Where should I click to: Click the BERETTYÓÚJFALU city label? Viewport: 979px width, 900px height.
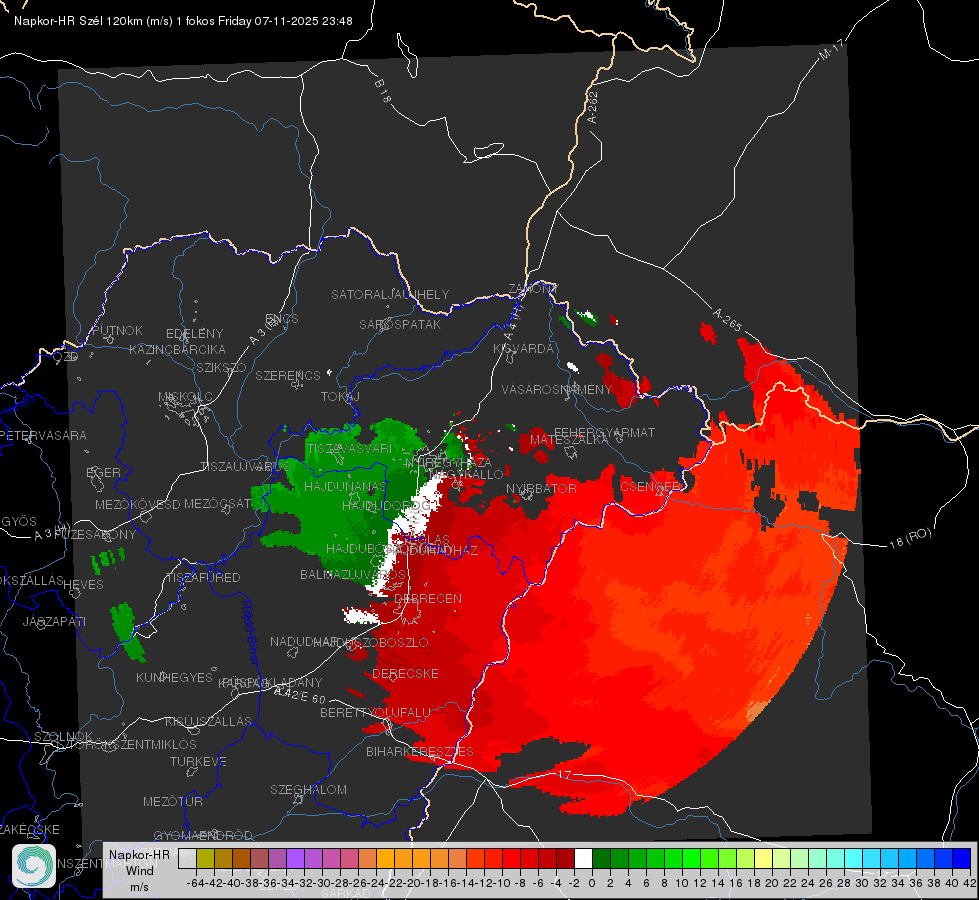[x=375, y=713]
